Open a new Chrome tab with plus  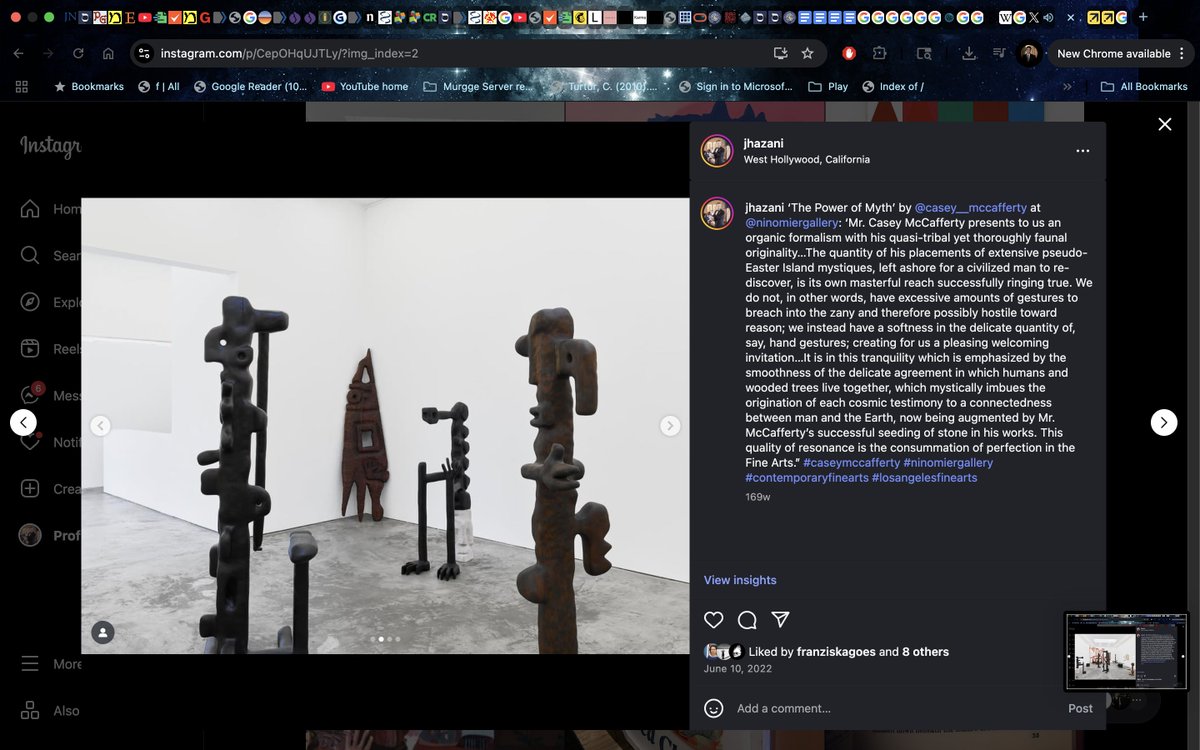[1143, 17]
